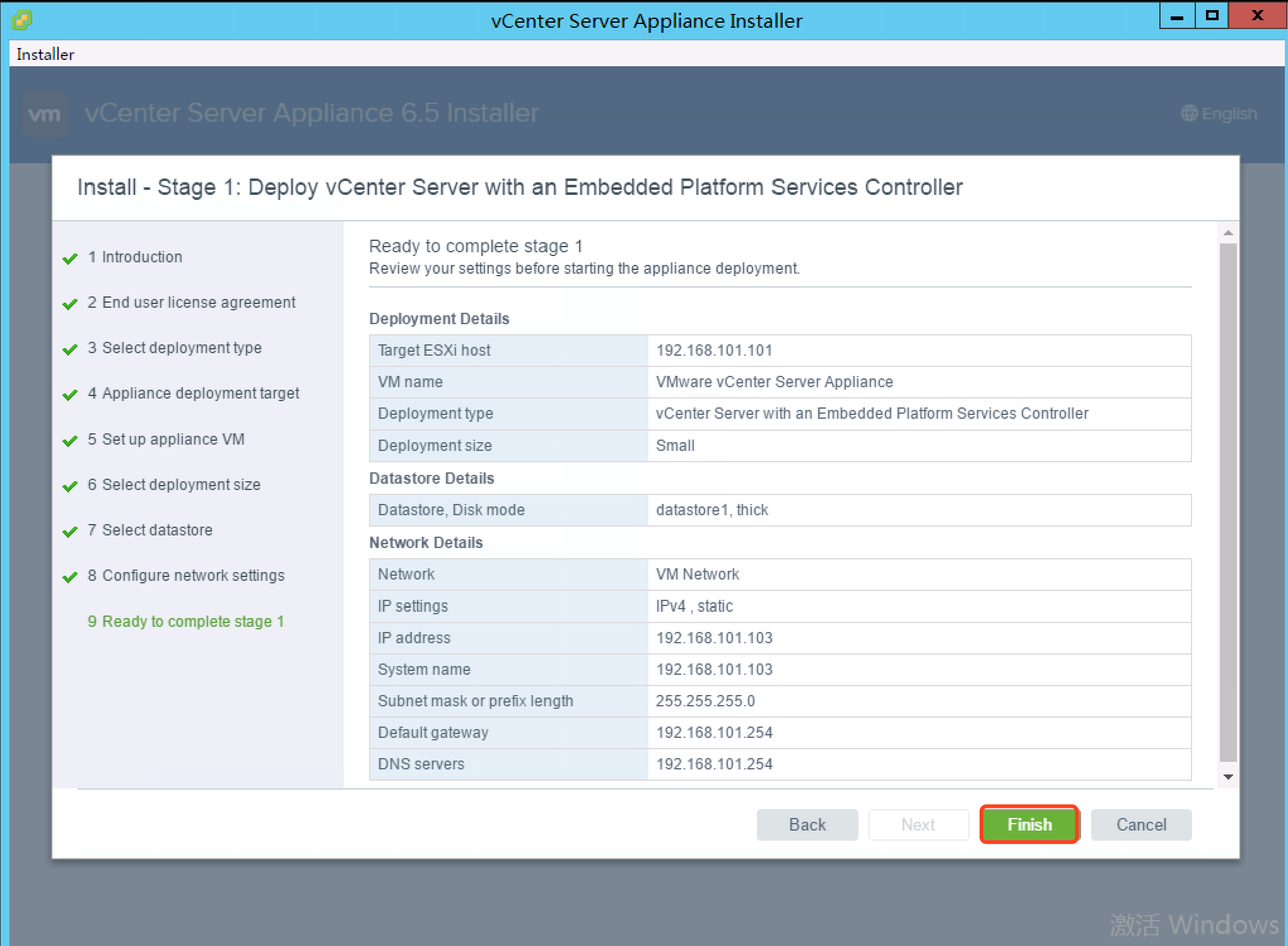Click the DNS servers value 192.168.101.254

[714, 764]
